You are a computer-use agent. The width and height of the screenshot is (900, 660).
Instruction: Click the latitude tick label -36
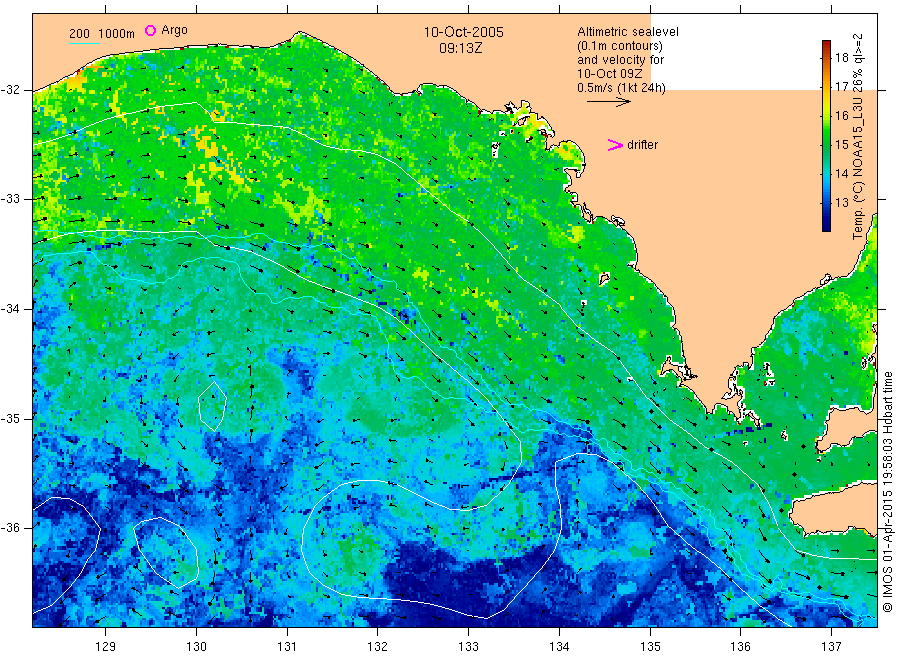(10, 528)
